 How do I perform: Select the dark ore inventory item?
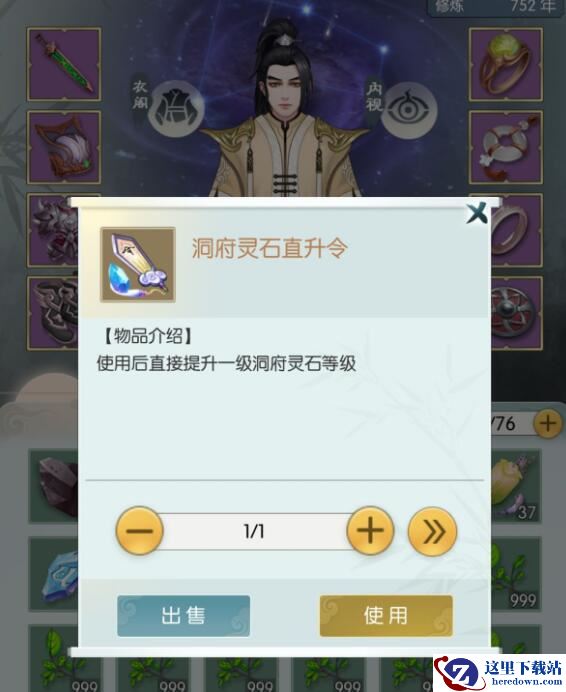coord(53,486)
